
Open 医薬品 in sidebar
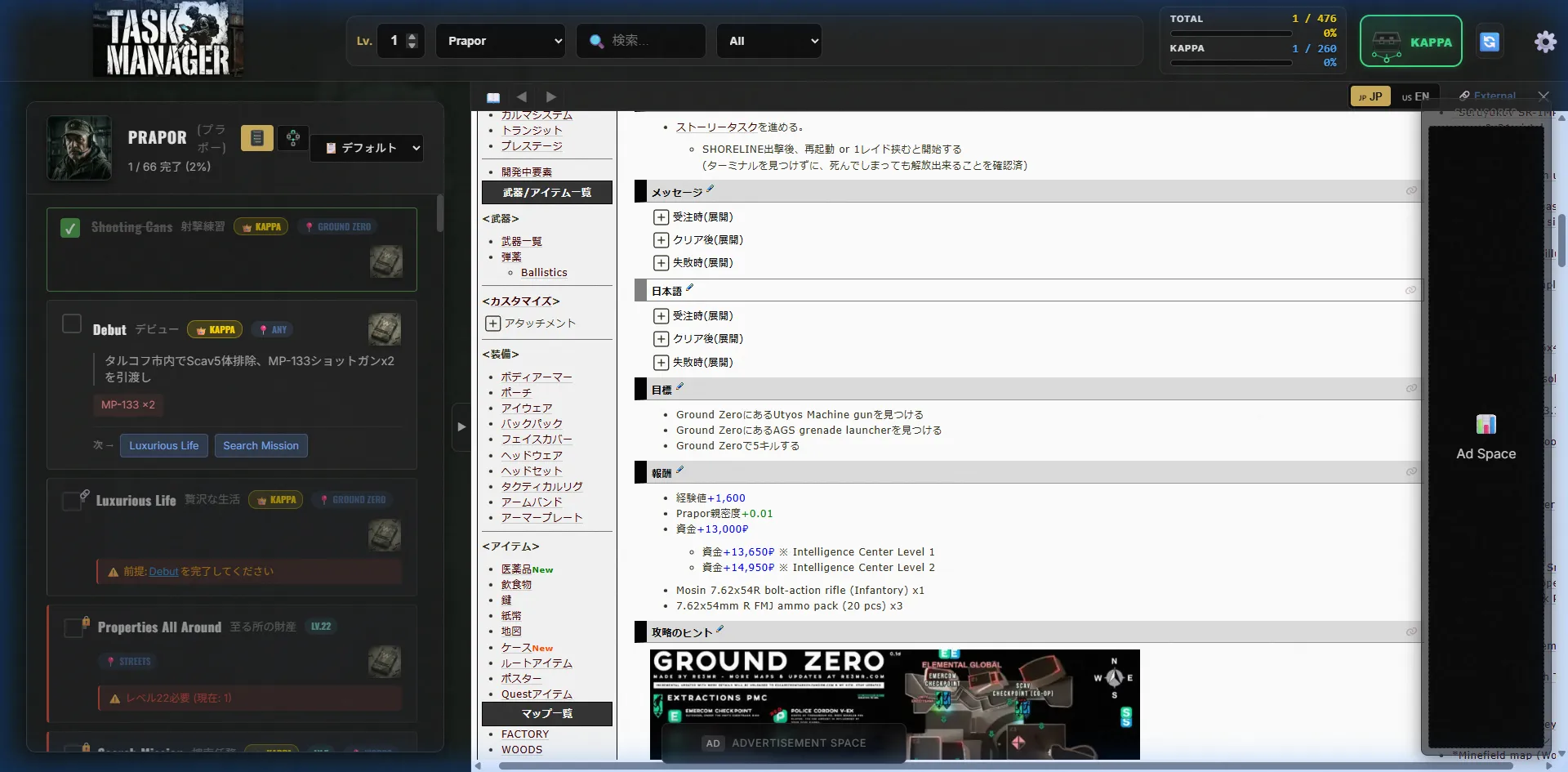point(516,569)
